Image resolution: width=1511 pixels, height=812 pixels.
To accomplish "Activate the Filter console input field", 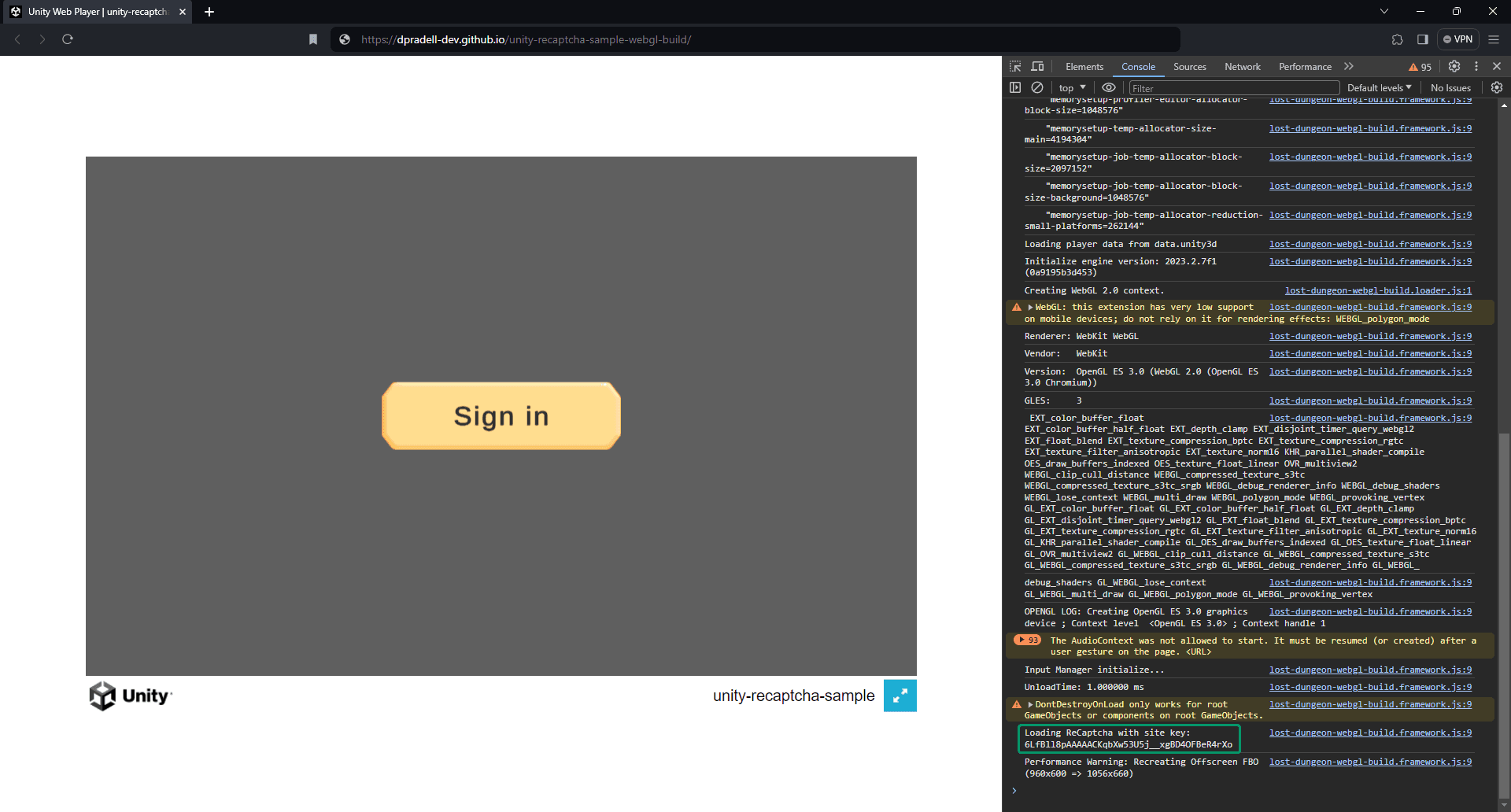I will click(1232, 87).
